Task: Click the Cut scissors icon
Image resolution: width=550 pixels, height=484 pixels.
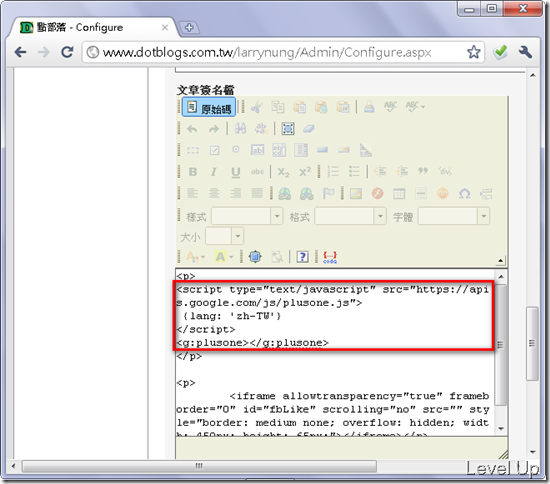Action: pyautogui.click(x=257, y=107)
